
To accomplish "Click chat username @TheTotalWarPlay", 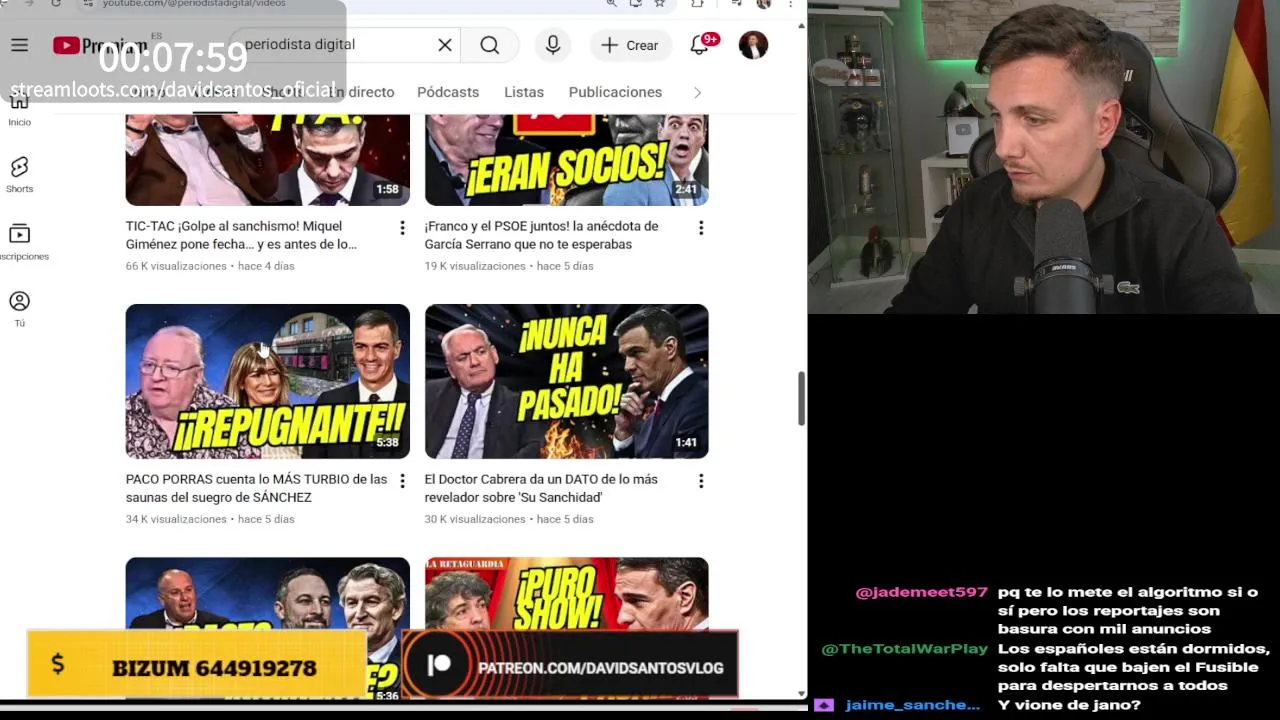I will [x=904, y=649].
